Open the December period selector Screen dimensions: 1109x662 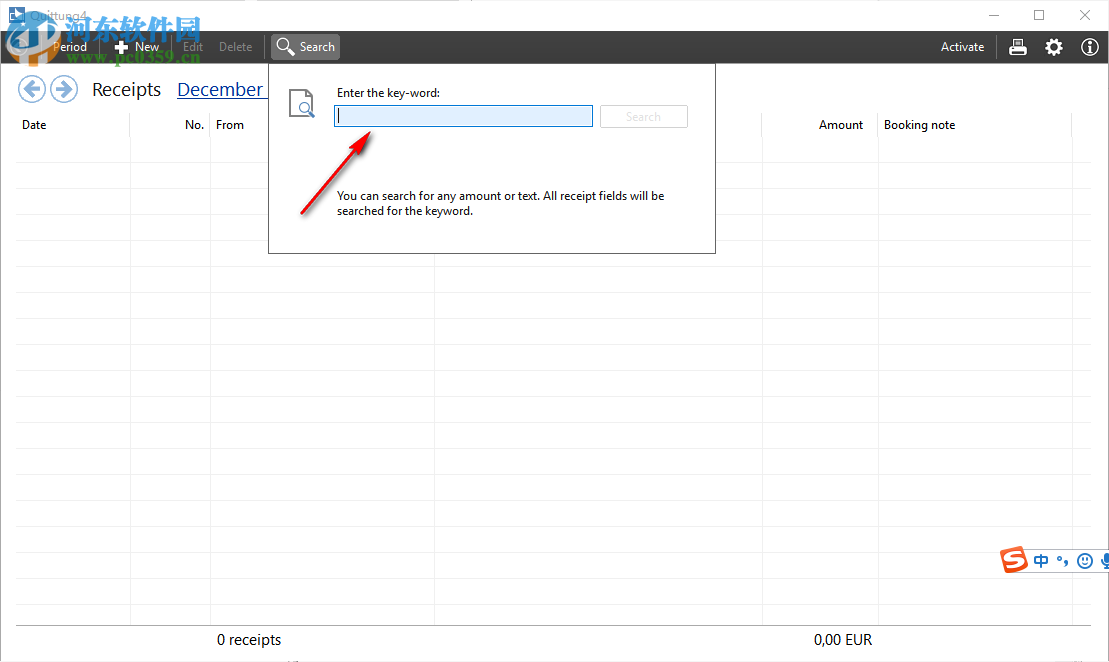pyautogui.click(x=221, y=89)
